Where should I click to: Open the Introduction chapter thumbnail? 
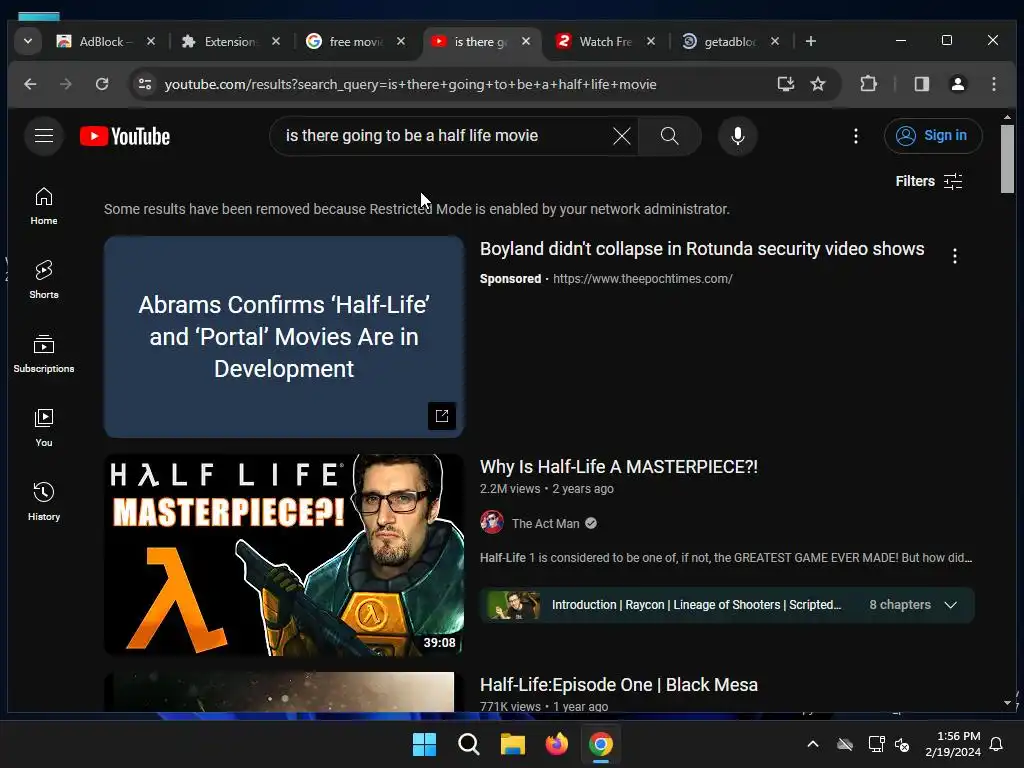coord(513,605)
